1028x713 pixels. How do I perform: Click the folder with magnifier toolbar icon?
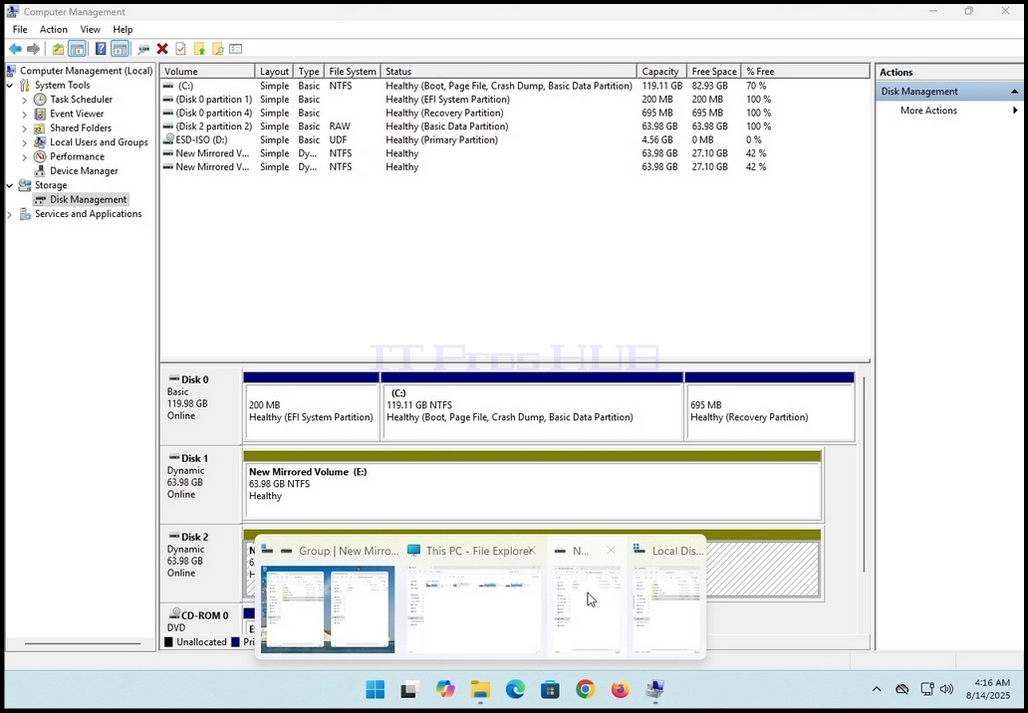point(218,49)
